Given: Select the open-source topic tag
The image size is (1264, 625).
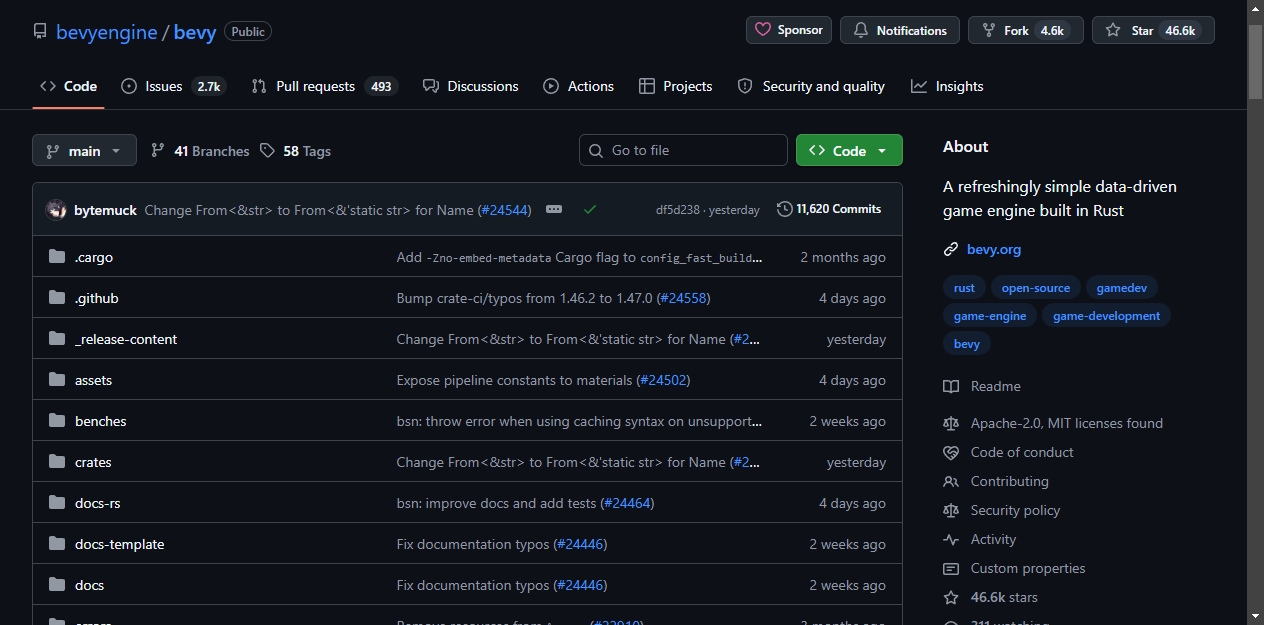Looking at the screenshot, I should click(x=1036, y=288).
